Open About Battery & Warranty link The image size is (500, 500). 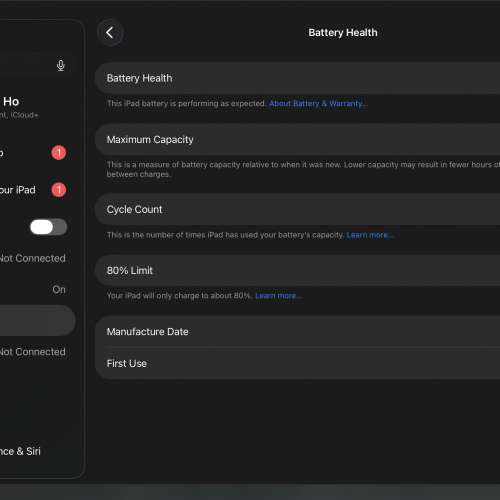tap(318, 104)
